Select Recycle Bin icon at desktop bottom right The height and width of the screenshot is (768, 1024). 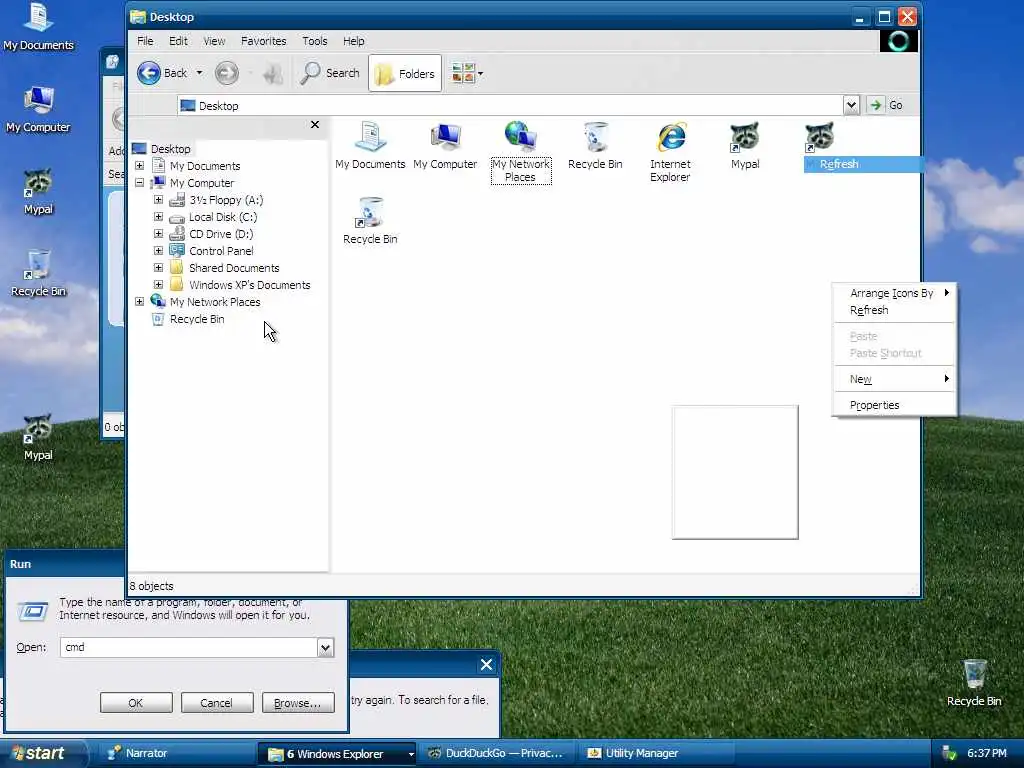[x=974, y=683]
